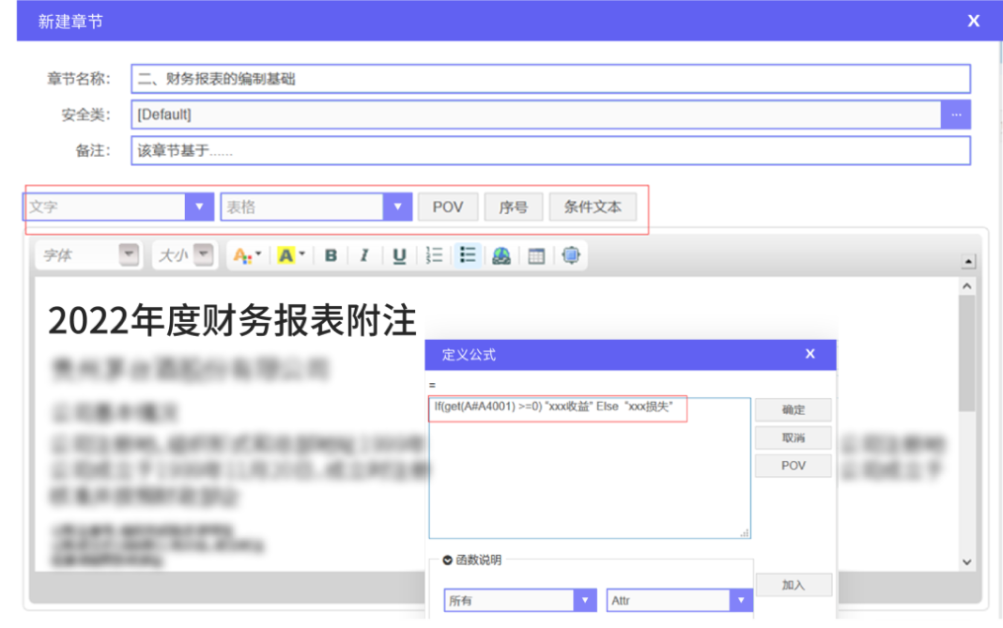Apply underline formatting to text
Viewport: 1003px width, 628px height.
(399, 256)
